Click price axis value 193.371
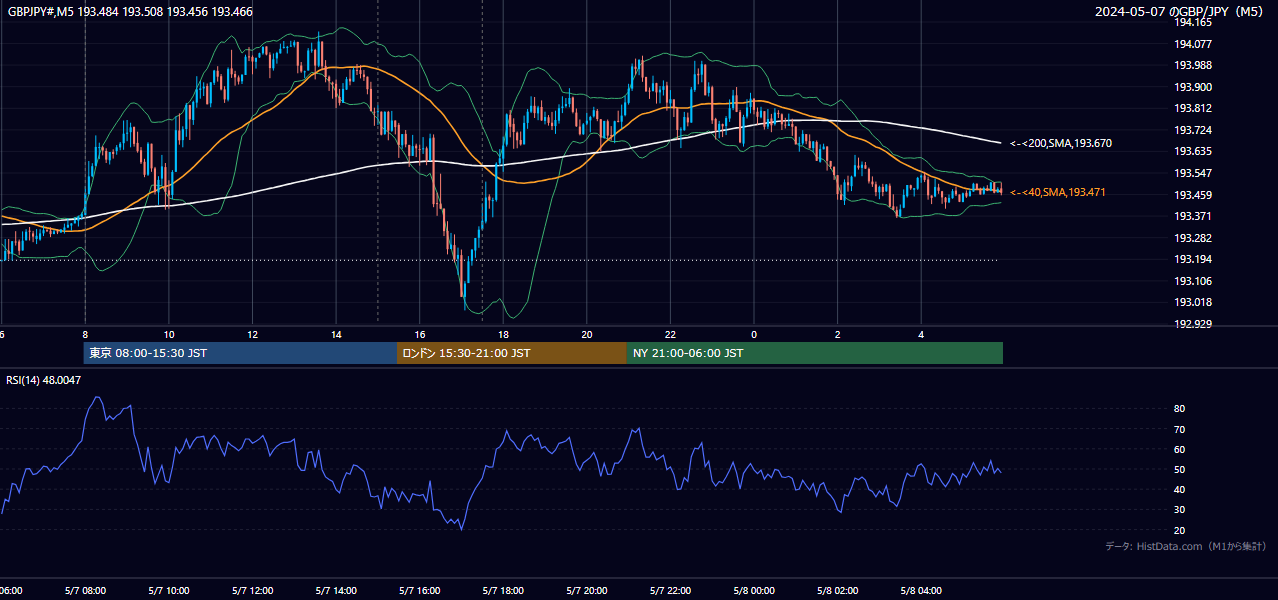The height and width of the screenshot is (600, 1278). point(1192,216)
